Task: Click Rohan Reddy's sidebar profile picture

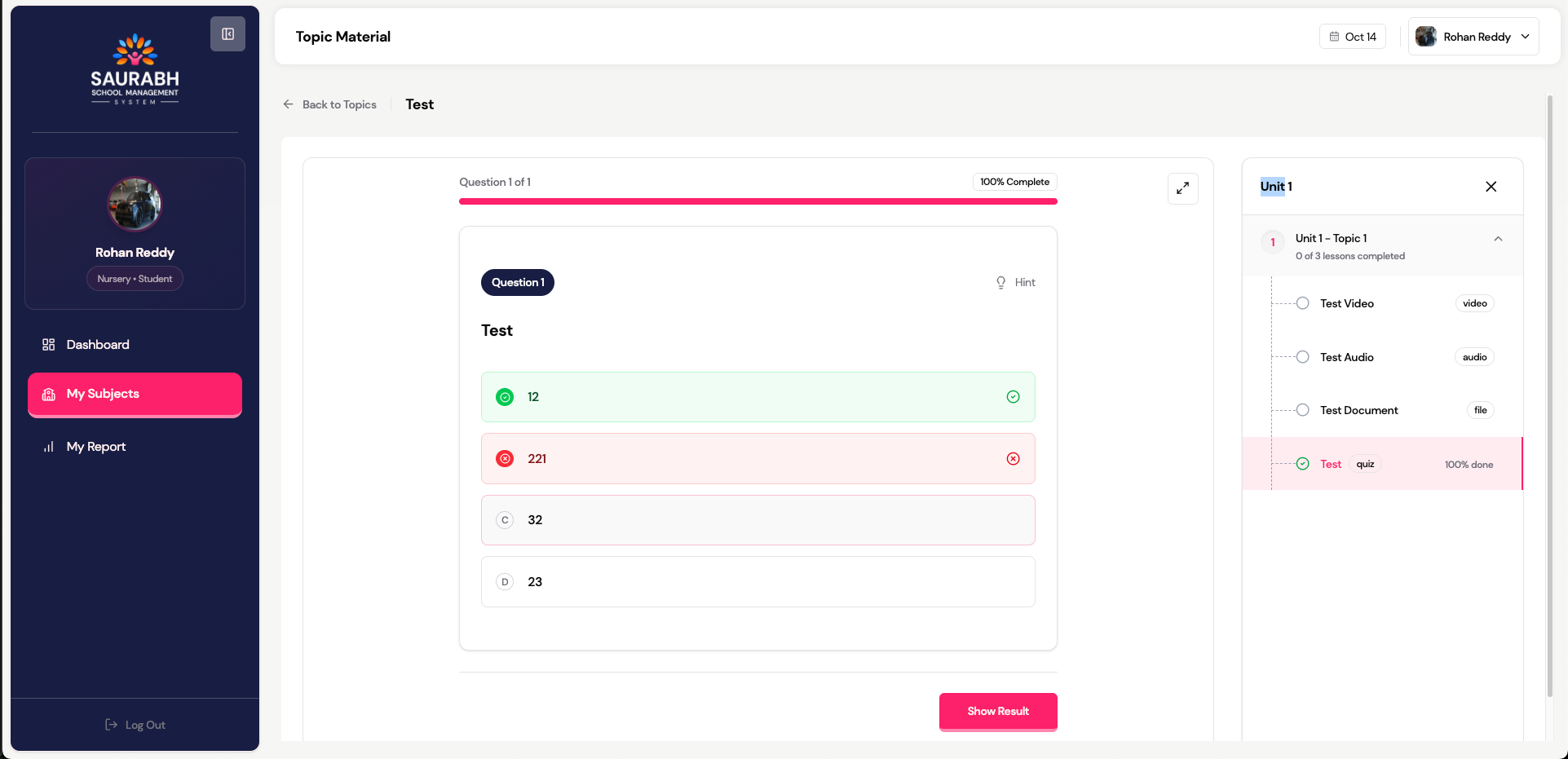Action: coord(135,204)
